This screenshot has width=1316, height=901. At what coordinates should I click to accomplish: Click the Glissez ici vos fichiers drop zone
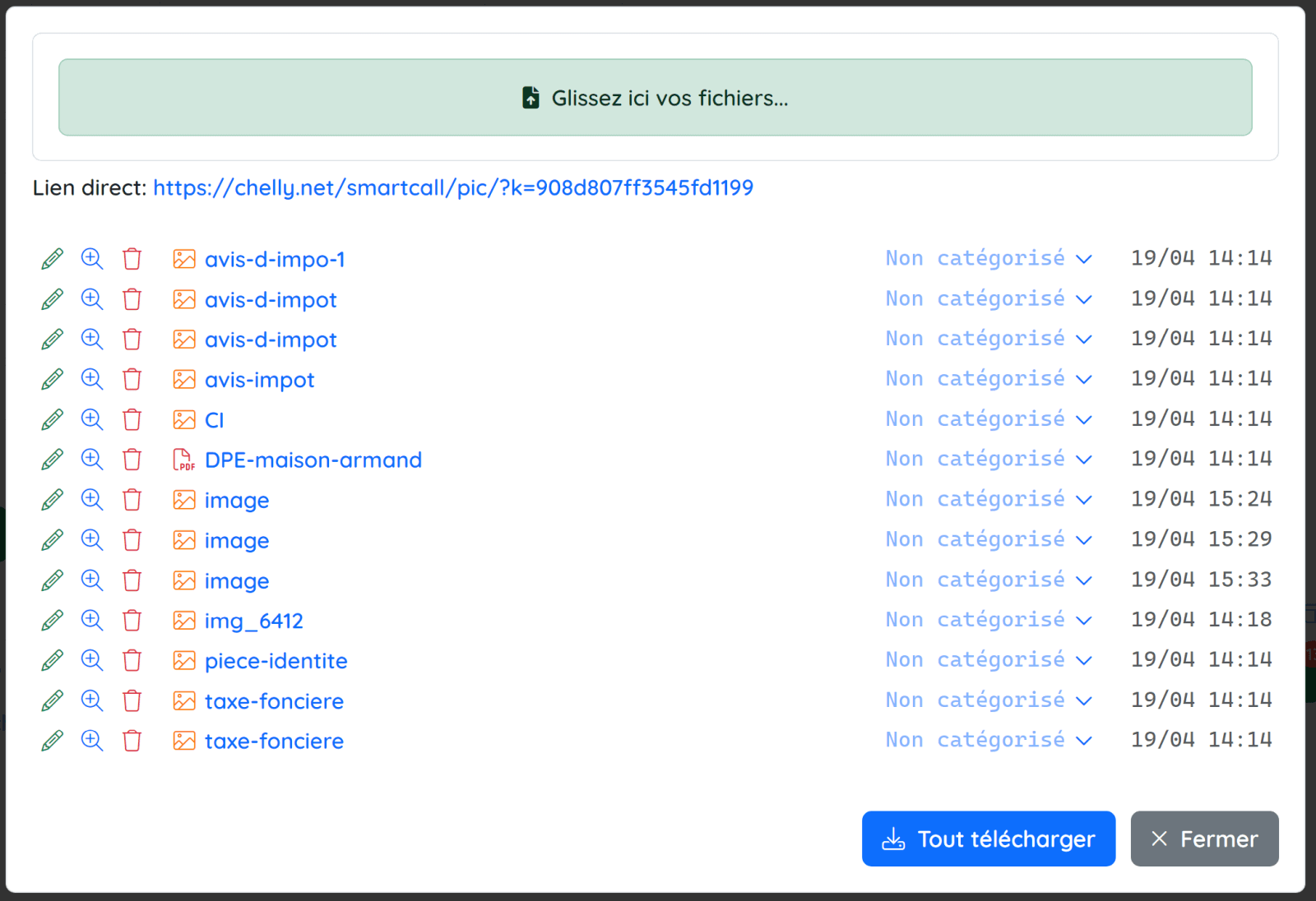click(655, 97)
